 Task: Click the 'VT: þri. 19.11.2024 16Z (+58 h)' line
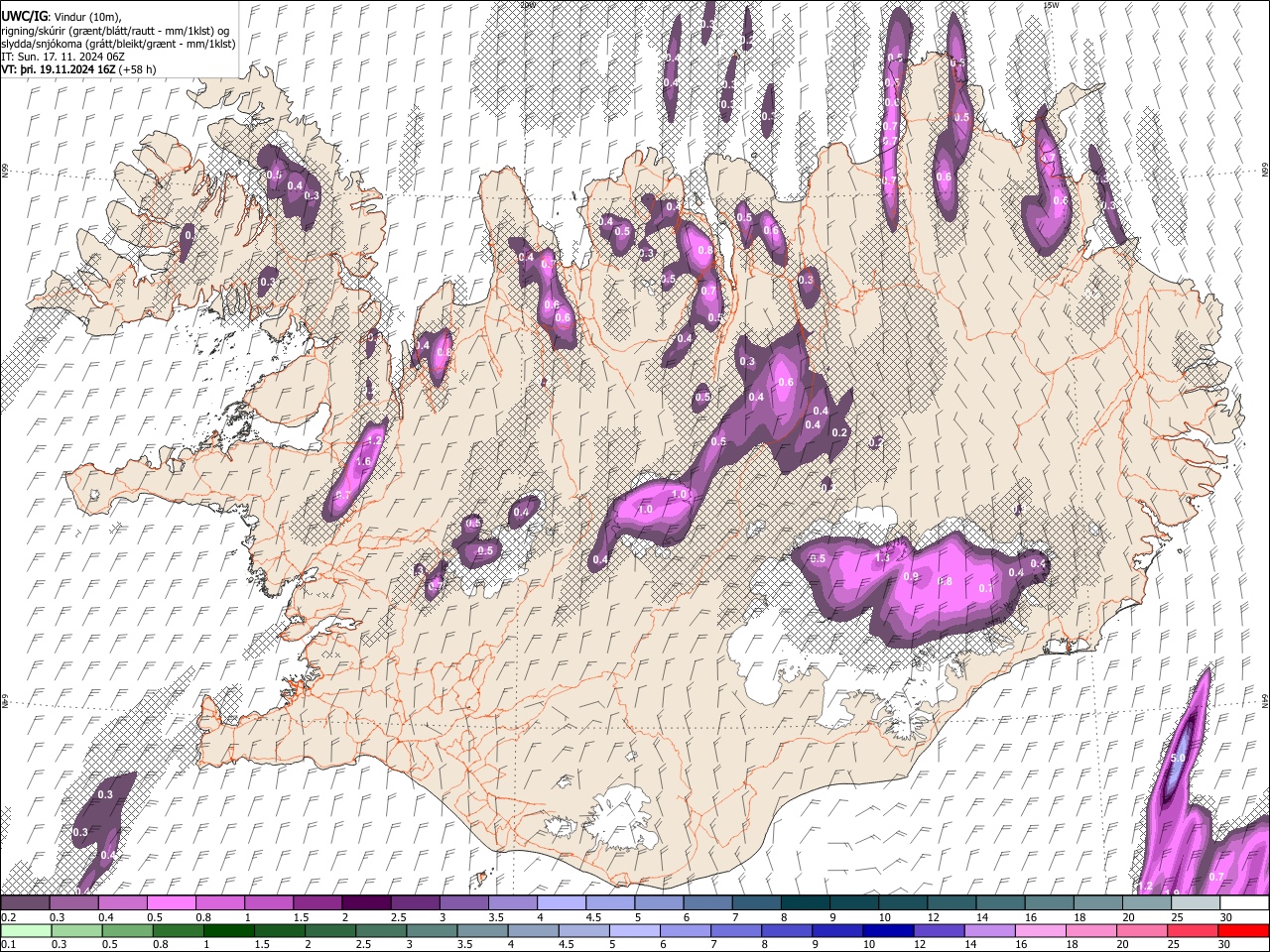tap(78, 69)
